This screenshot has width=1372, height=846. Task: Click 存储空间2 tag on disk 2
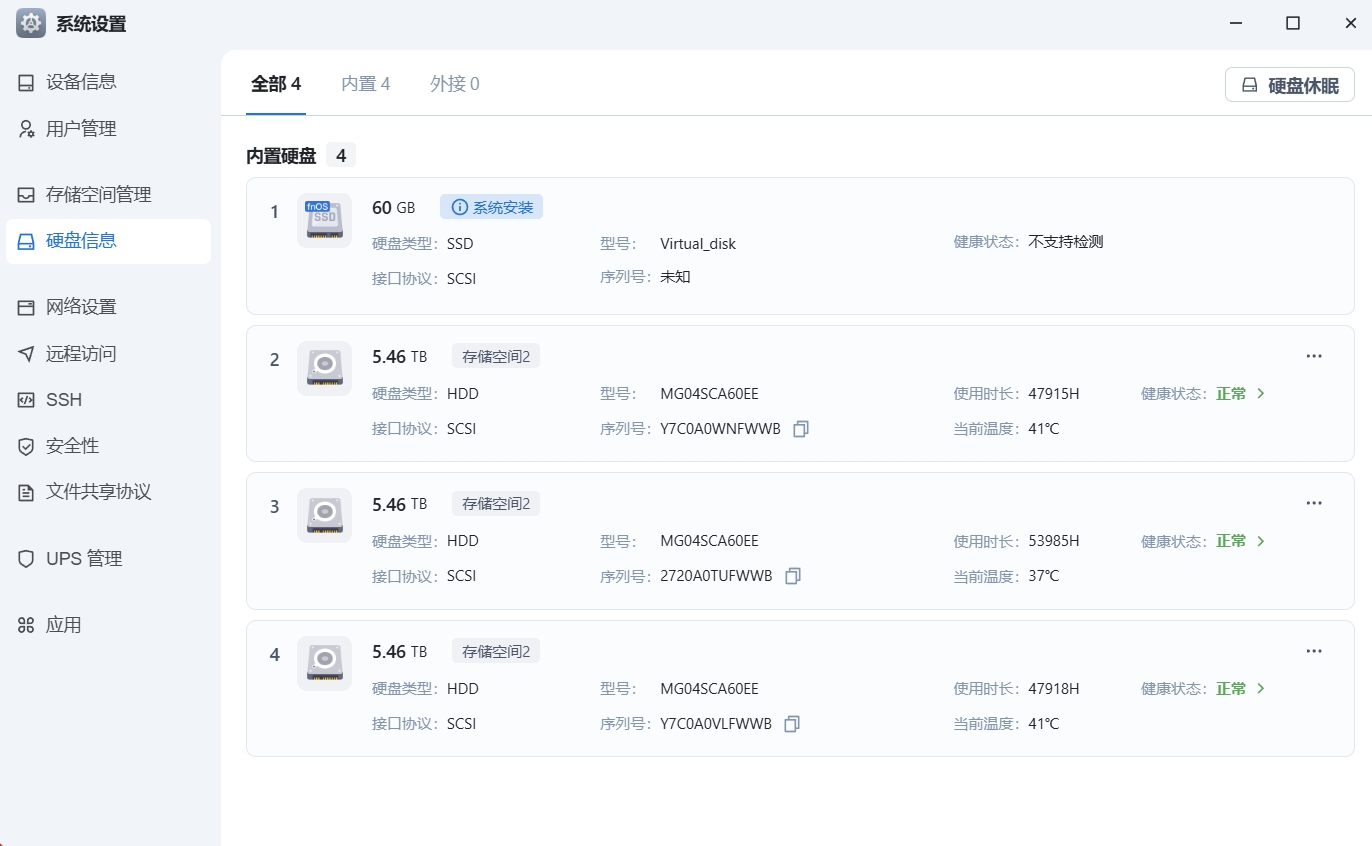point(496,356)
